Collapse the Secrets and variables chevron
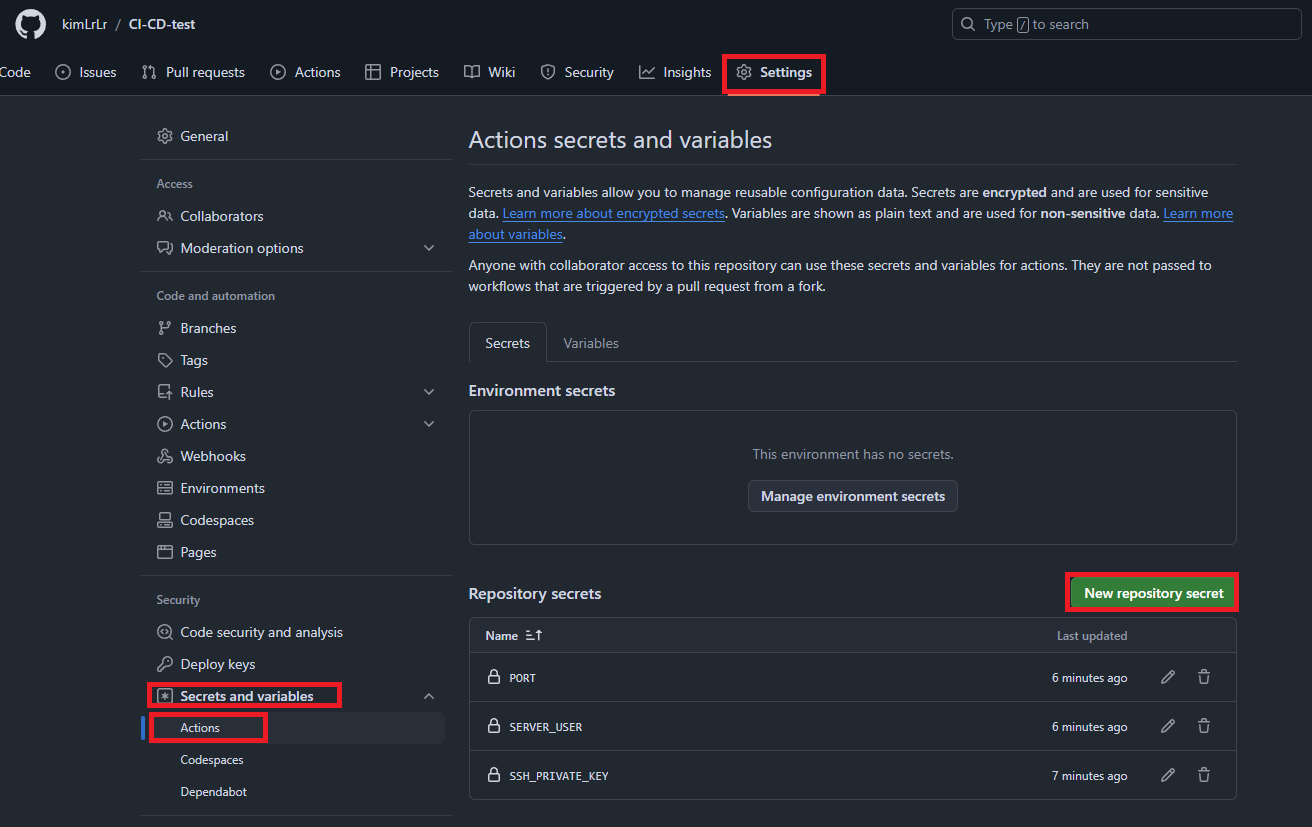1312x827 pixels. pyautogui.click(x=429, y=696)
